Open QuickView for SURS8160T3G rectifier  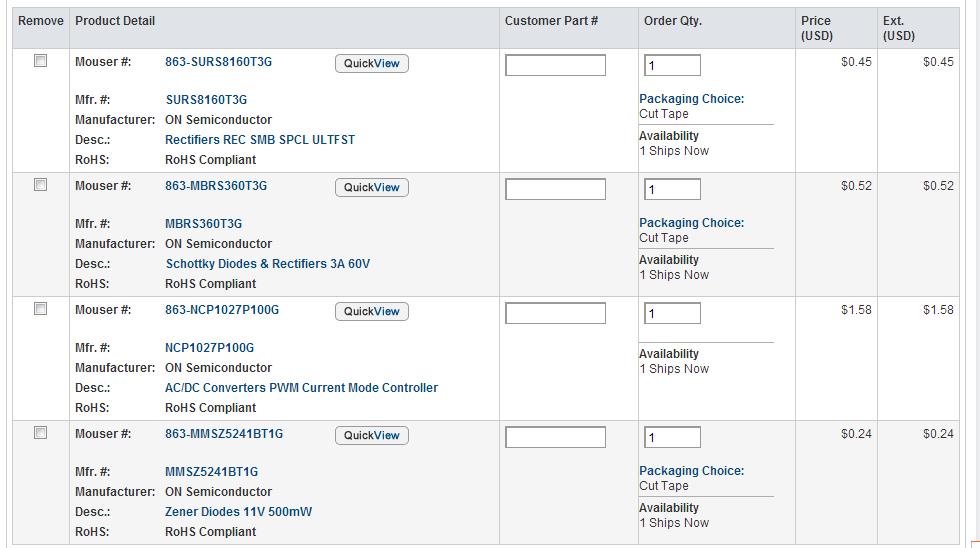pyautogui.click(x=372, y=63)
